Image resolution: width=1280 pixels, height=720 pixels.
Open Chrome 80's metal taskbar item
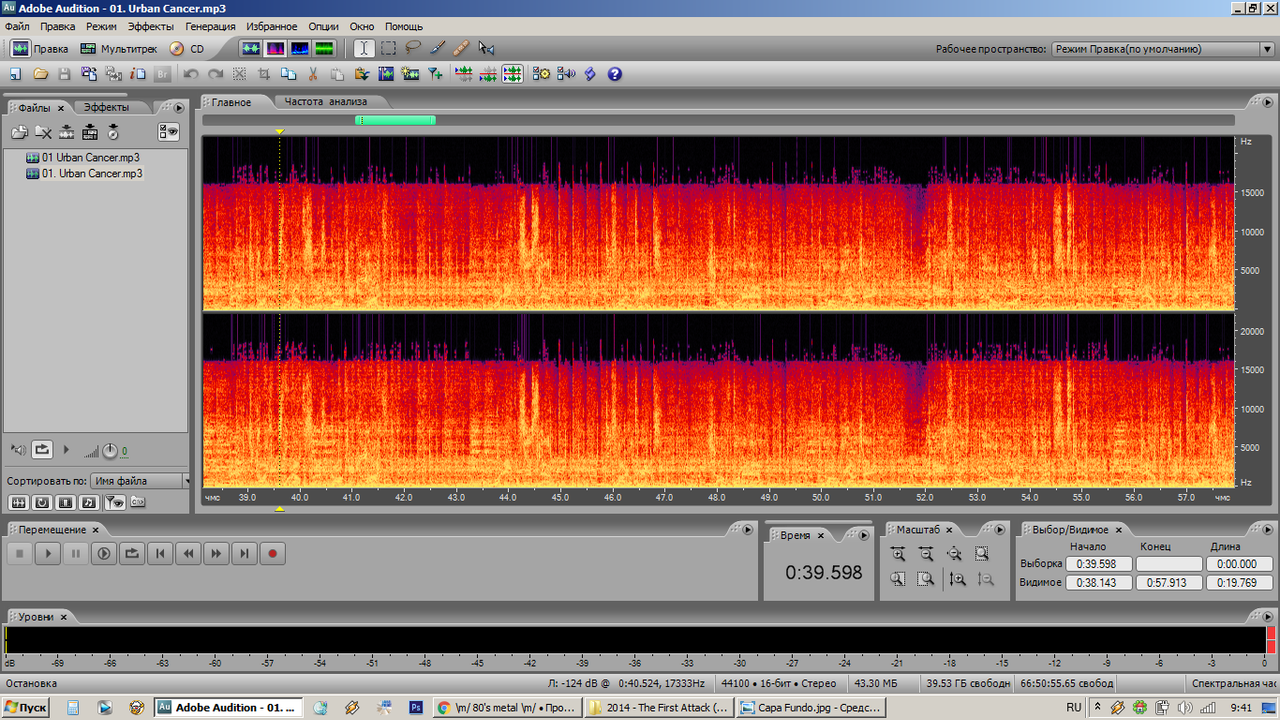pyautogui.click(x=508, y=707)
